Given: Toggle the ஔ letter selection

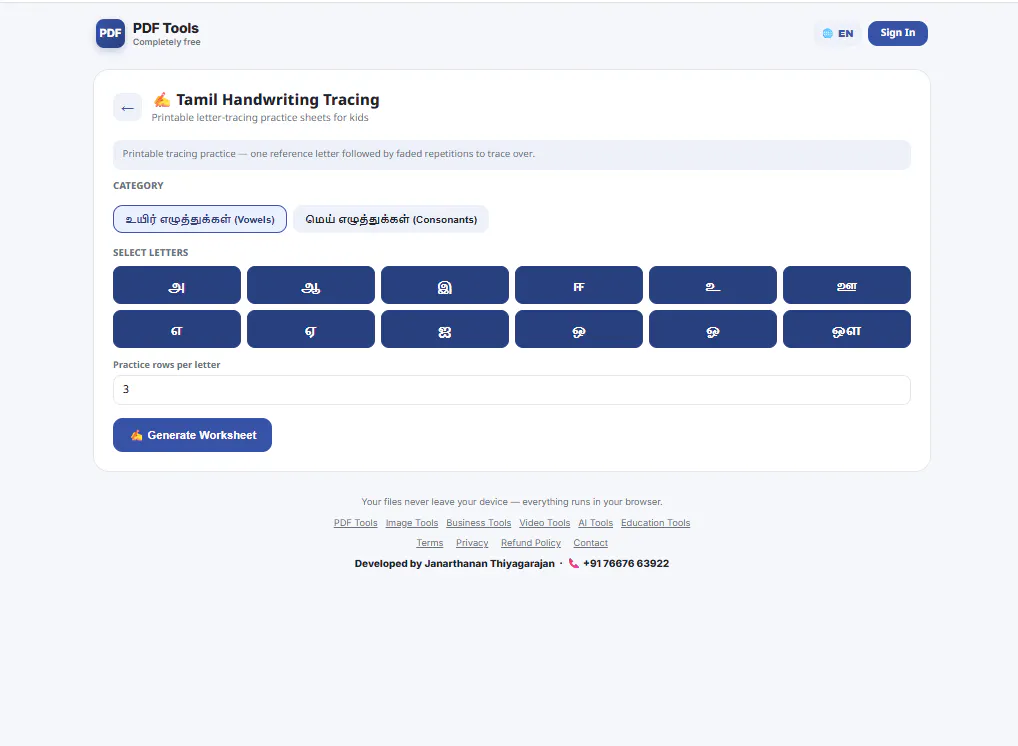Looking at the screenshot, I should coord(847,329).
